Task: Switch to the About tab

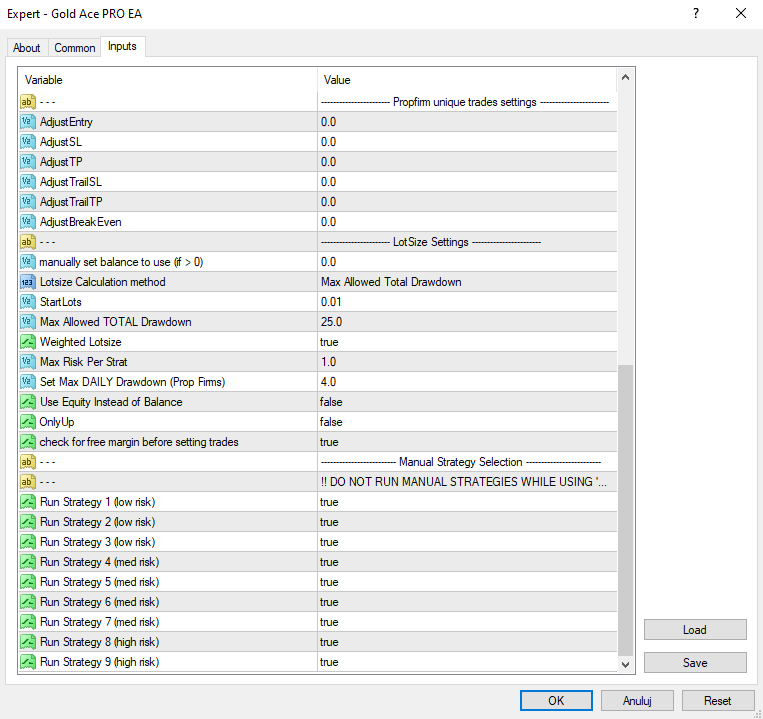Action: 27,48
